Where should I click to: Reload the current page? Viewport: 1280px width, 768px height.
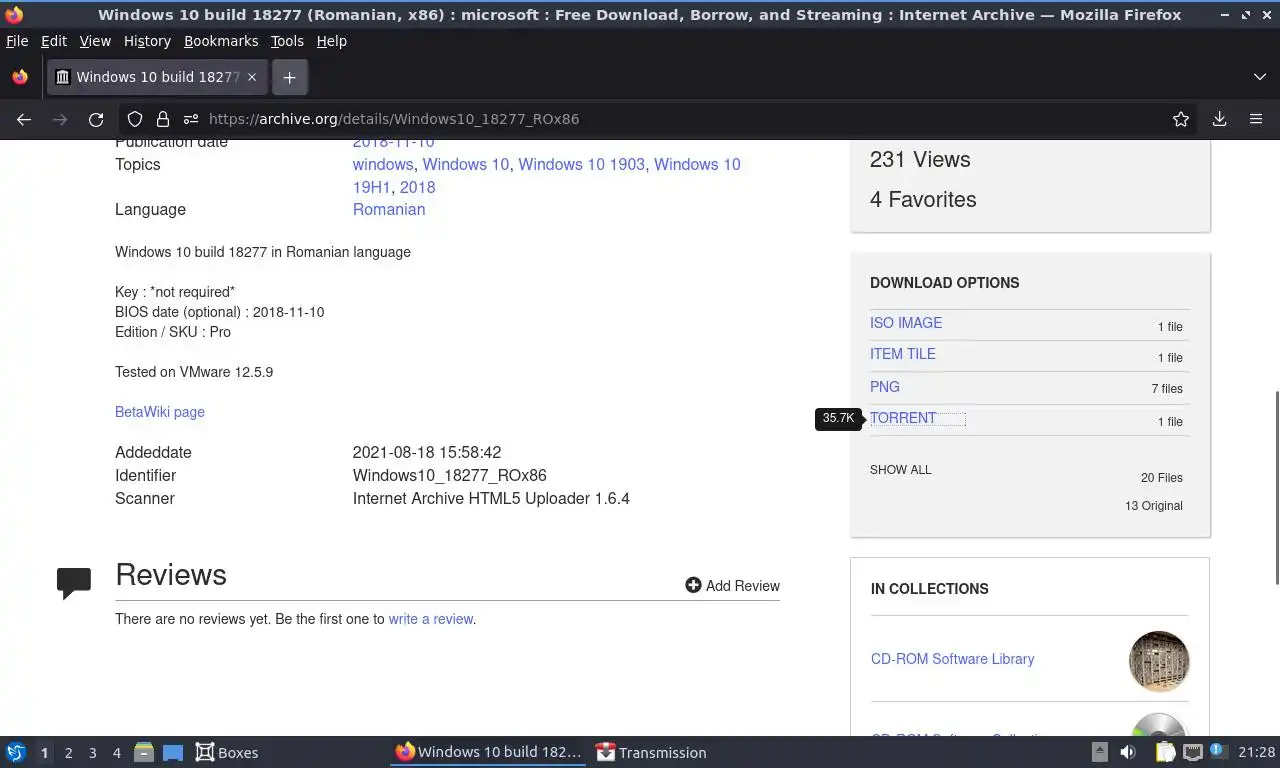(x=96, y=119)
